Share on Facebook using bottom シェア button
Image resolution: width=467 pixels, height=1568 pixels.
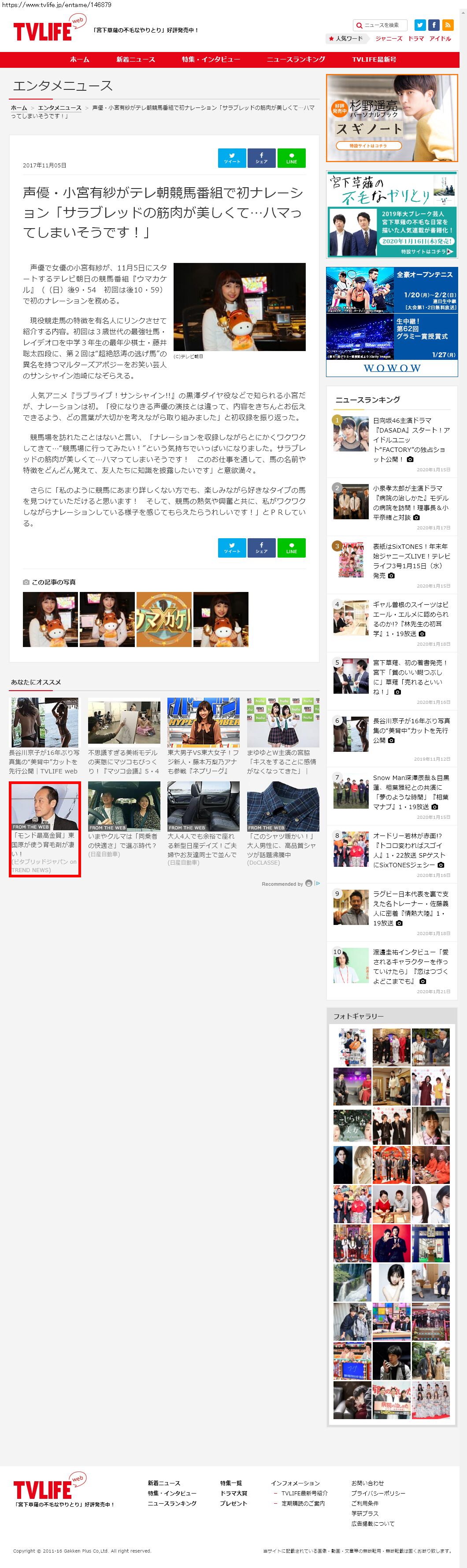tap(261, 547)
